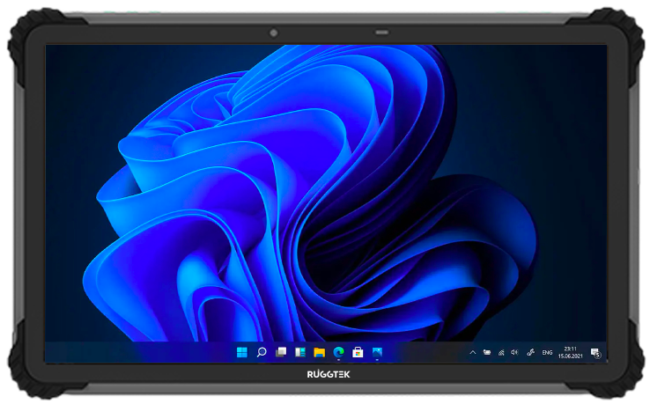650x404 pixels.
Task: Open the Widgets panel icon
Action: [x=300, y=352]
